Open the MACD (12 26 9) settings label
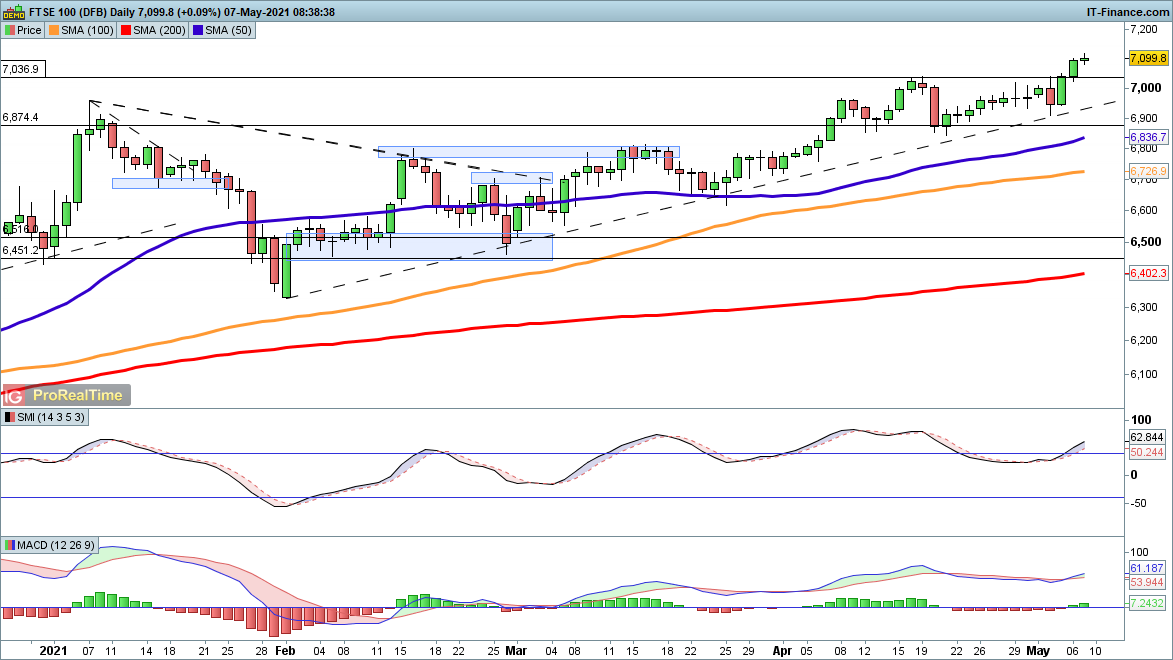 56,545
